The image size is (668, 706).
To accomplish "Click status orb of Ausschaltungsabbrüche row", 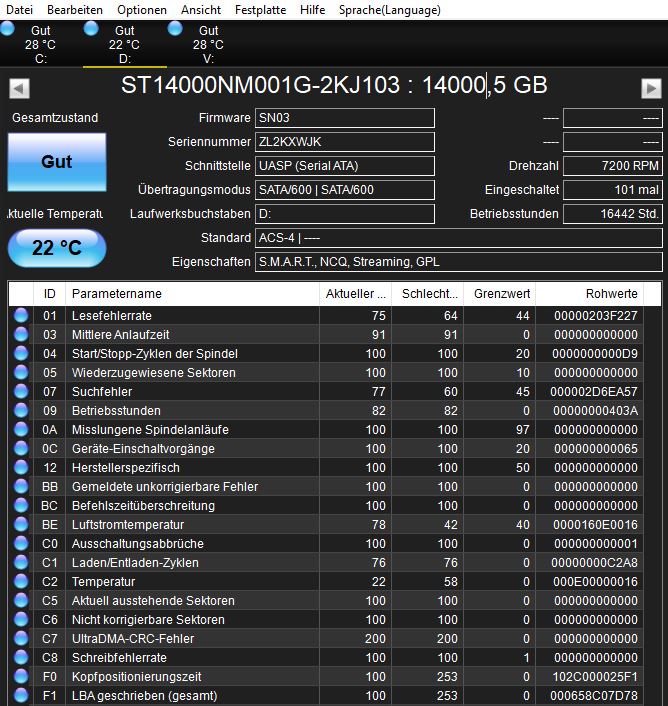I will point(21,543).
